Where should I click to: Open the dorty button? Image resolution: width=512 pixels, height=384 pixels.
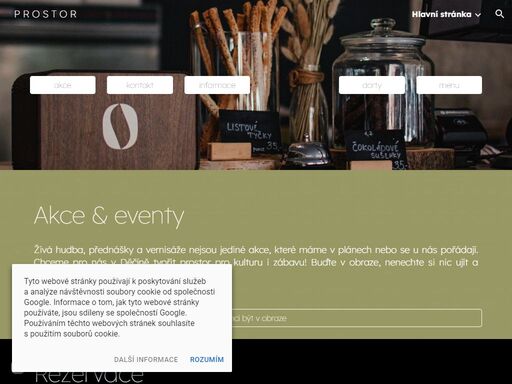[372, 85]
